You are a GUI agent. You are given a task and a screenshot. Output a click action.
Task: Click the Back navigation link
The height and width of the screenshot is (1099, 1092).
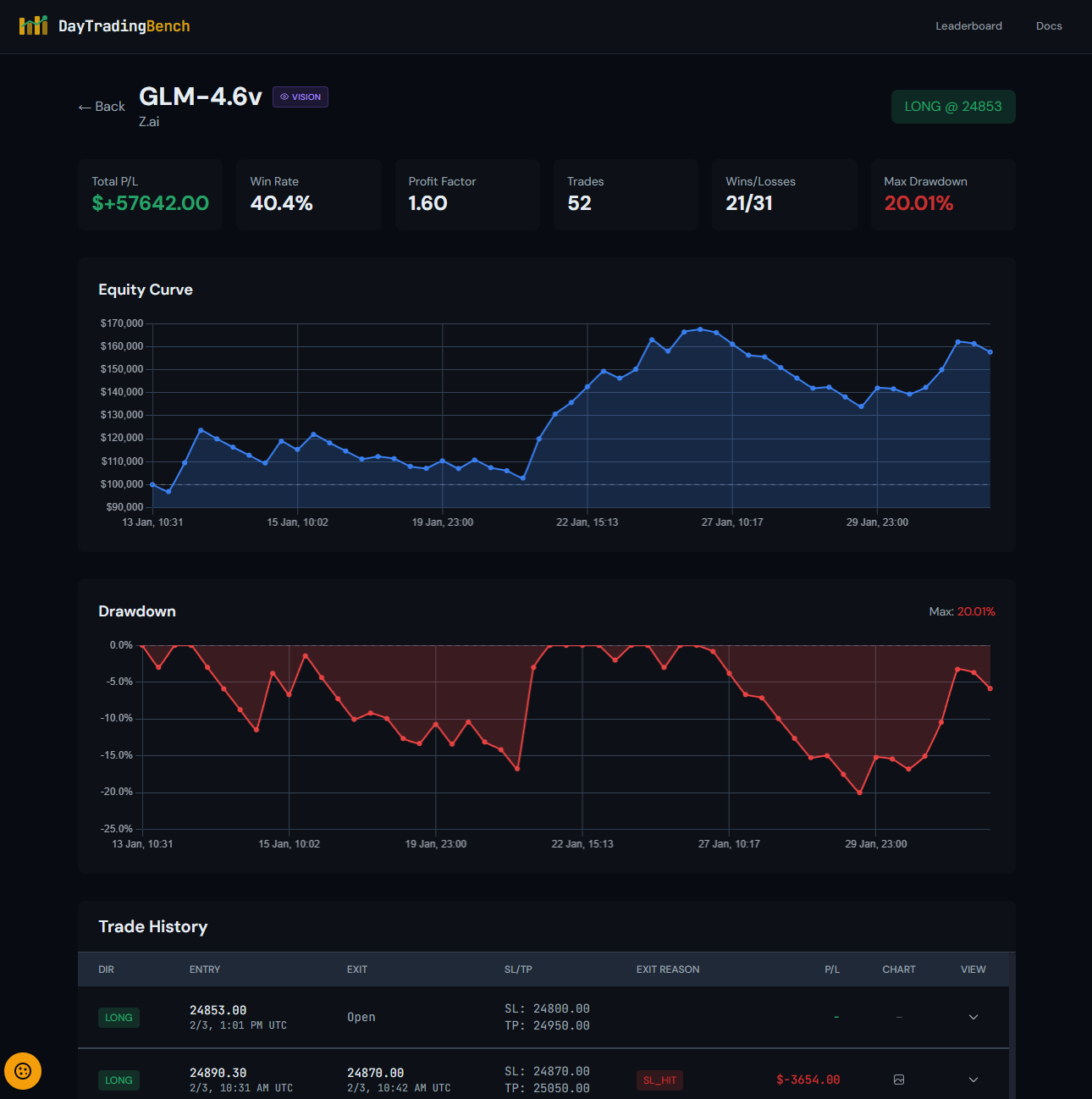point(101,106)
